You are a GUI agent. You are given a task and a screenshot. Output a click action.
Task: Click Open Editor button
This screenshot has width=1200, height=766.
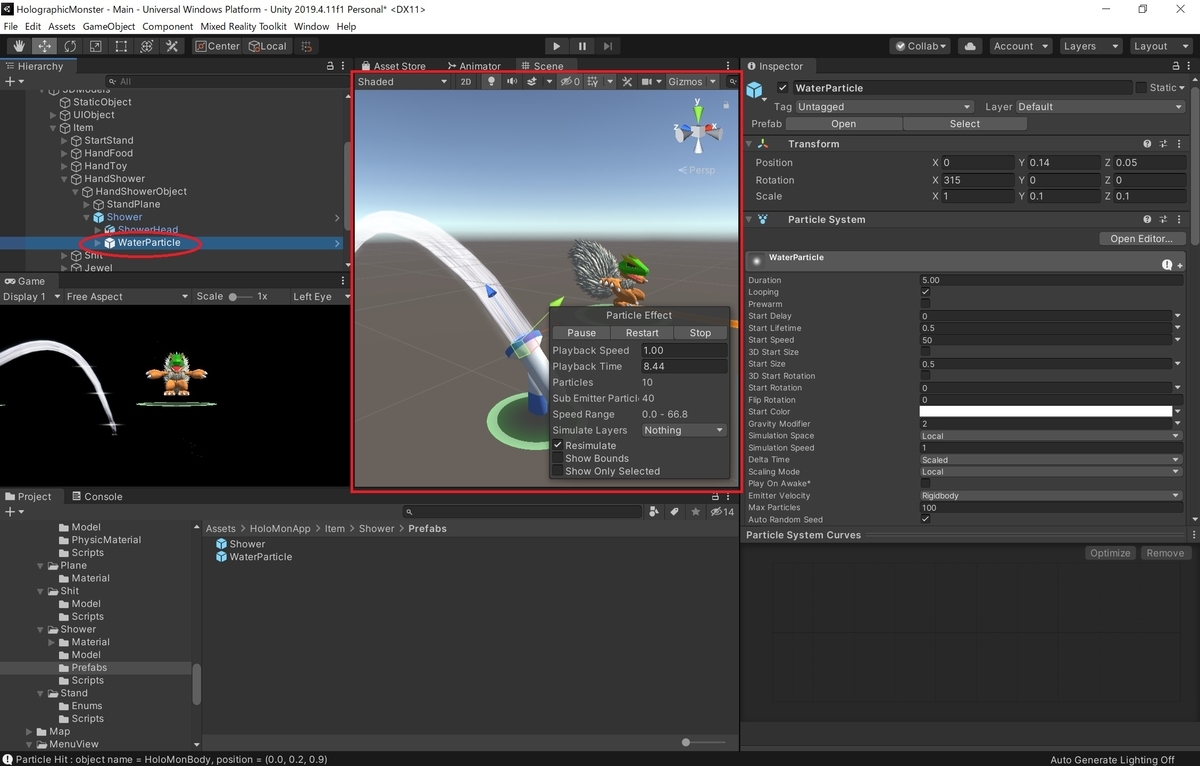(1141, 238)
